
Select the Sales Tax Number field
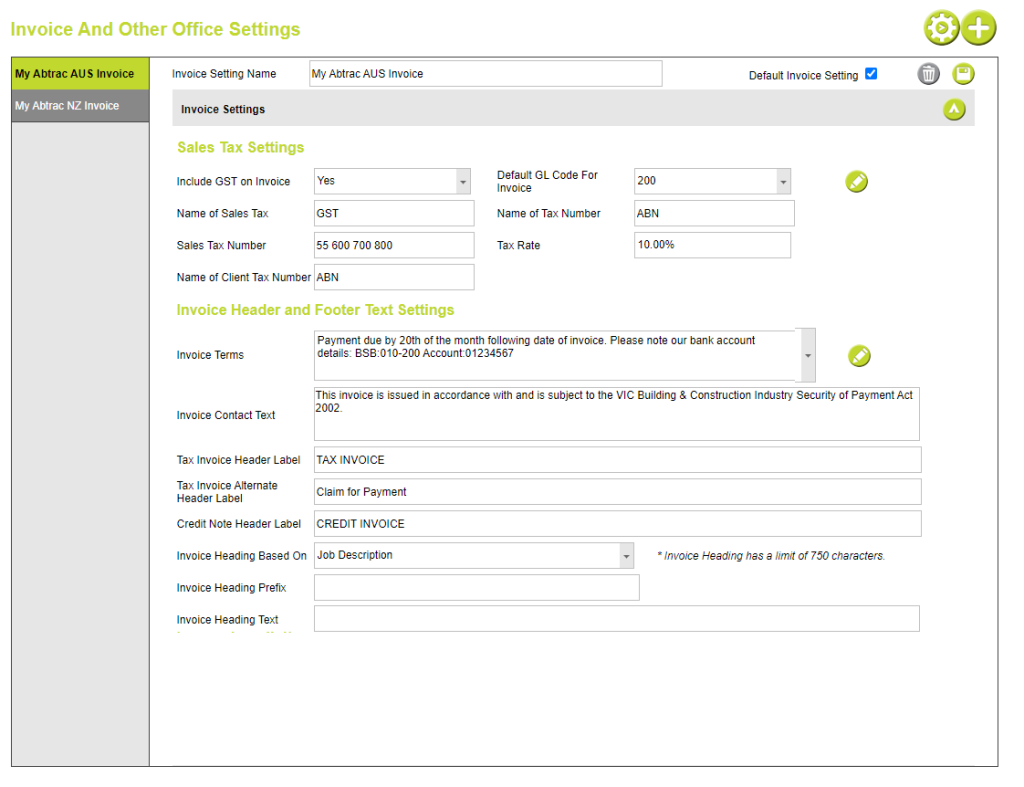click(x=393, y=245)
